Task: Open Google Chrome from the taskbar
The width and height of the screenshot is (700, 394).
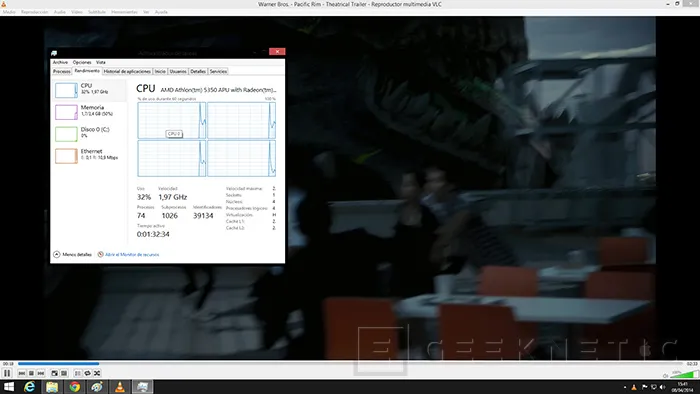Action: pyautogui.click(x=75, y=386)
